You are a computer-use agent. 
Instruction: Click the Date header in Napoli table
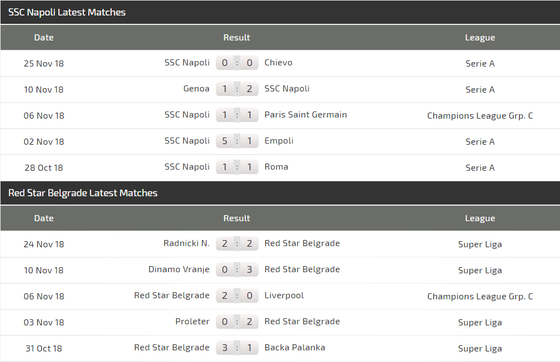(44, 37)
